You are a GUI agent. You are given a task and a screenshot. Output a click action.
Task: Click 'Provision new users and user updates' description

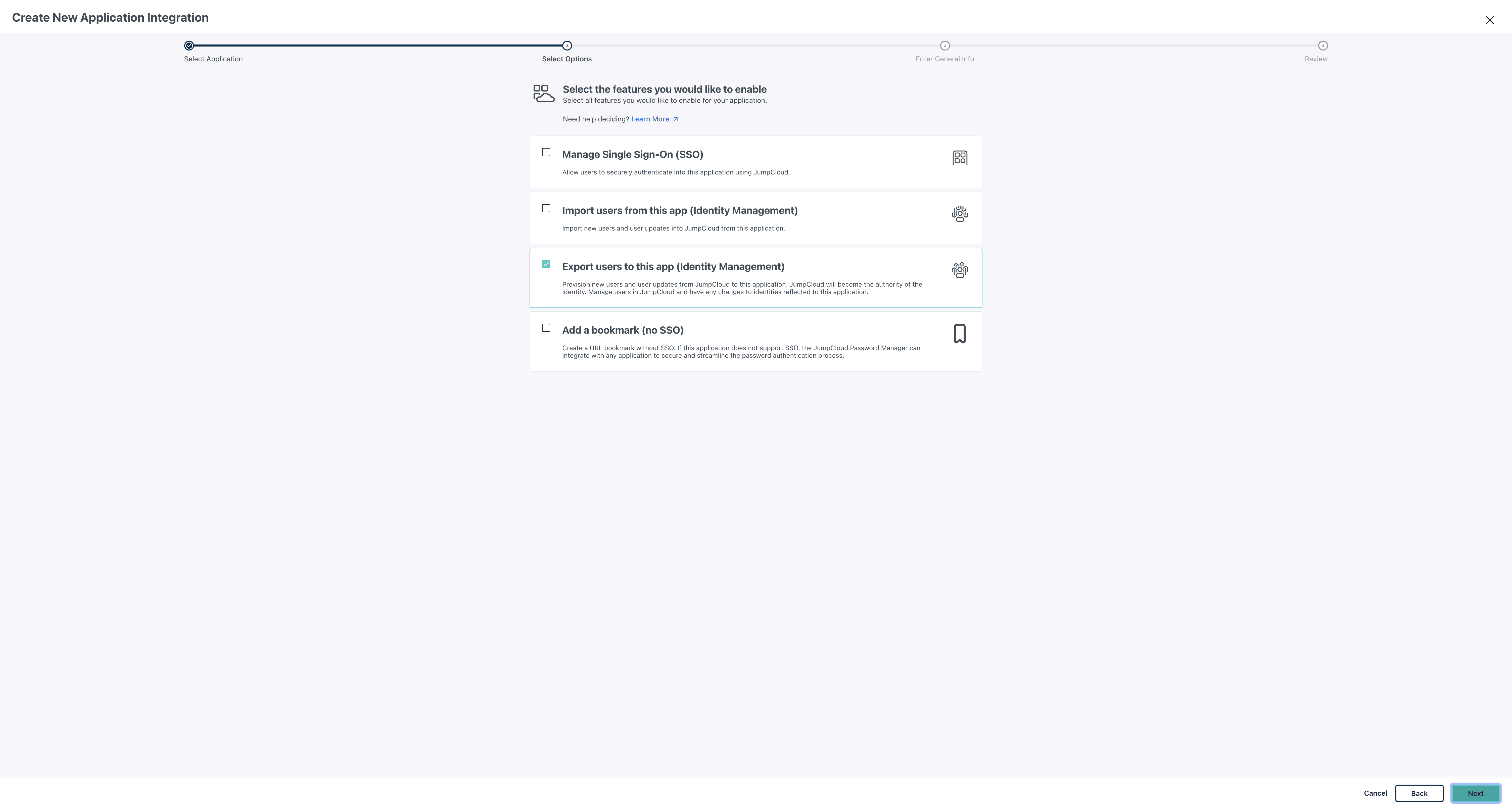click(x=742, y=288)
